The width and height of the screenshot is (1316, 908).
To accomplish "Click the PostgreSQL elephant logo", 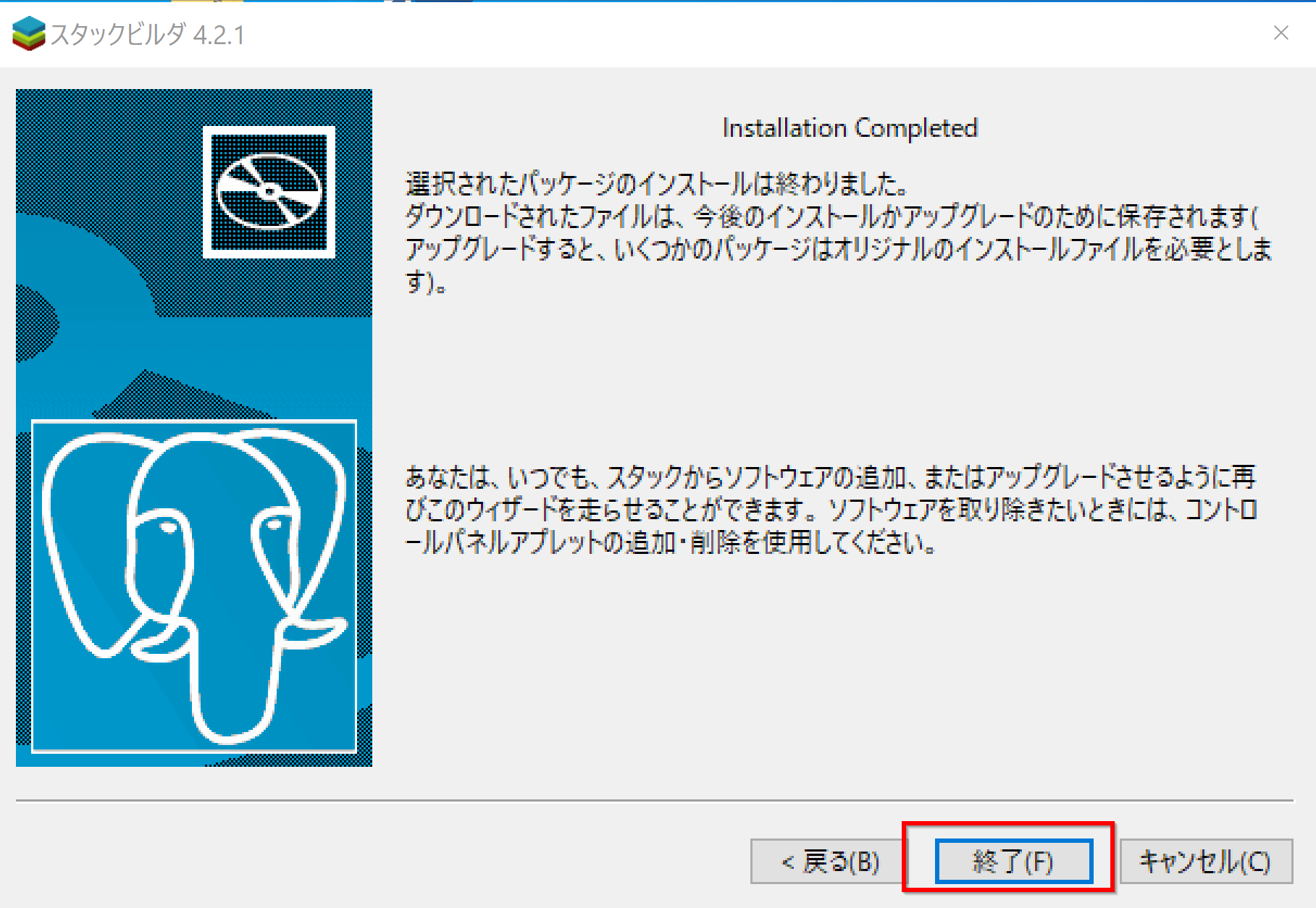I will [194, 587].
